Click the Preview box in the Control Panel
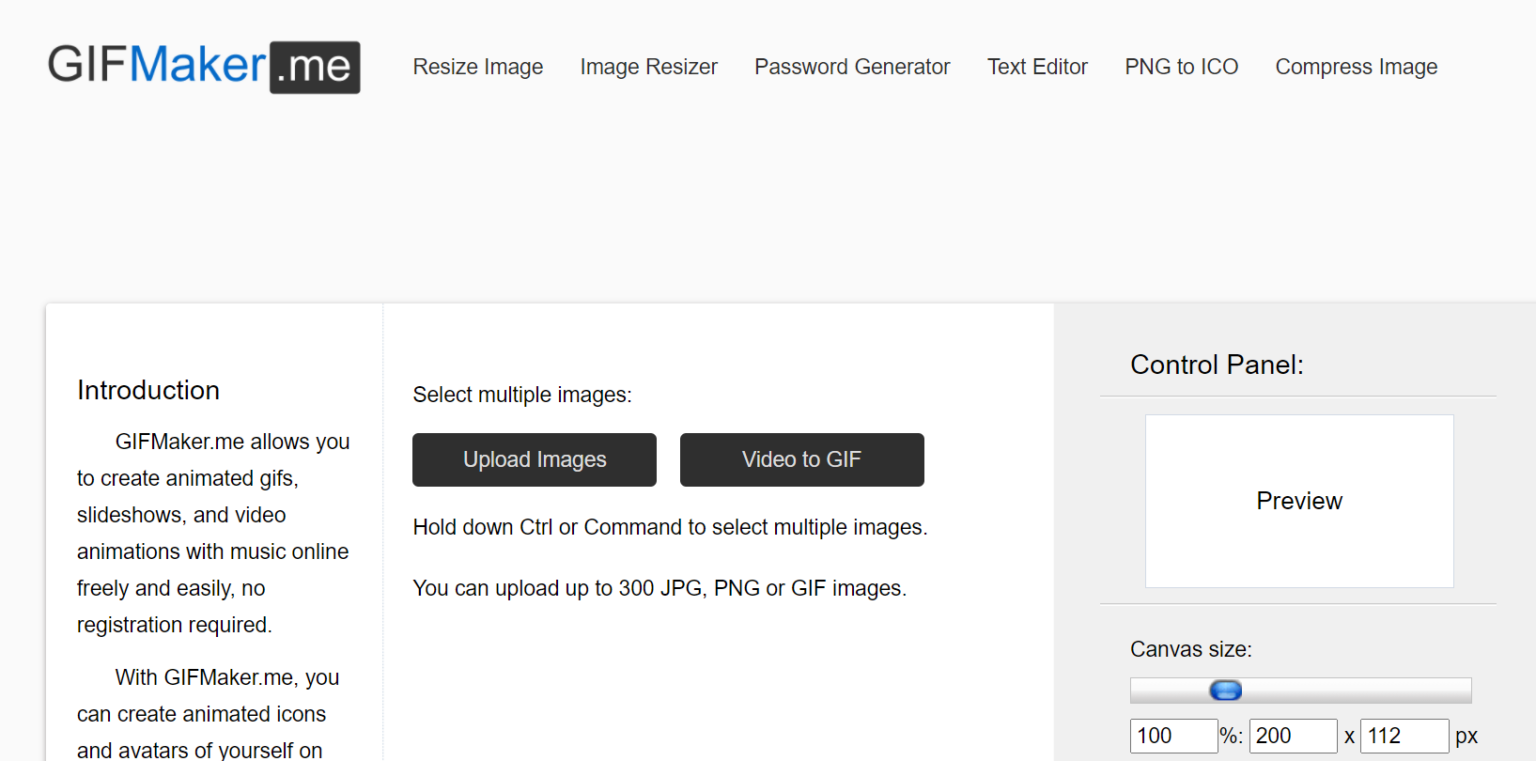Viewport: 1536px width, 761px height. coord(1298,500)
